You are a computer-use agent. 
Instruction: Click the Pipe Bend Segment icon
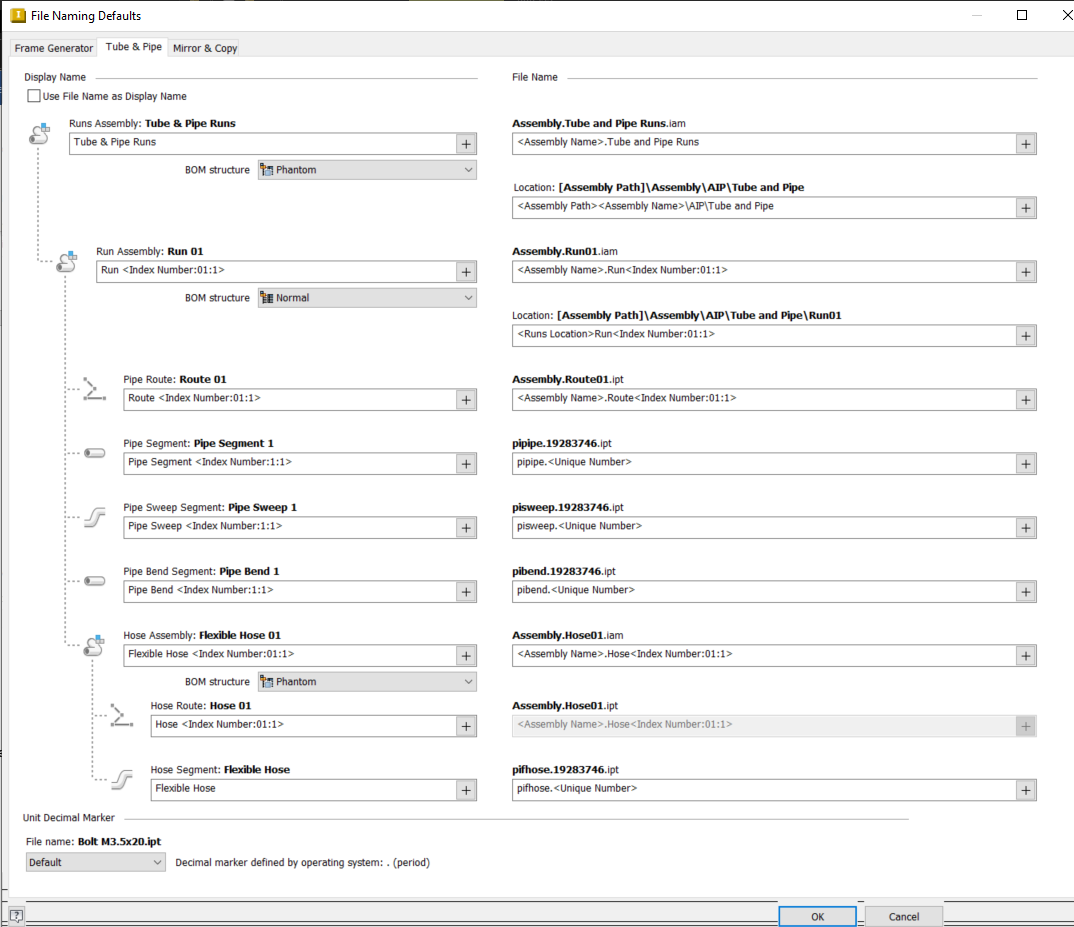tap(95, 581)
